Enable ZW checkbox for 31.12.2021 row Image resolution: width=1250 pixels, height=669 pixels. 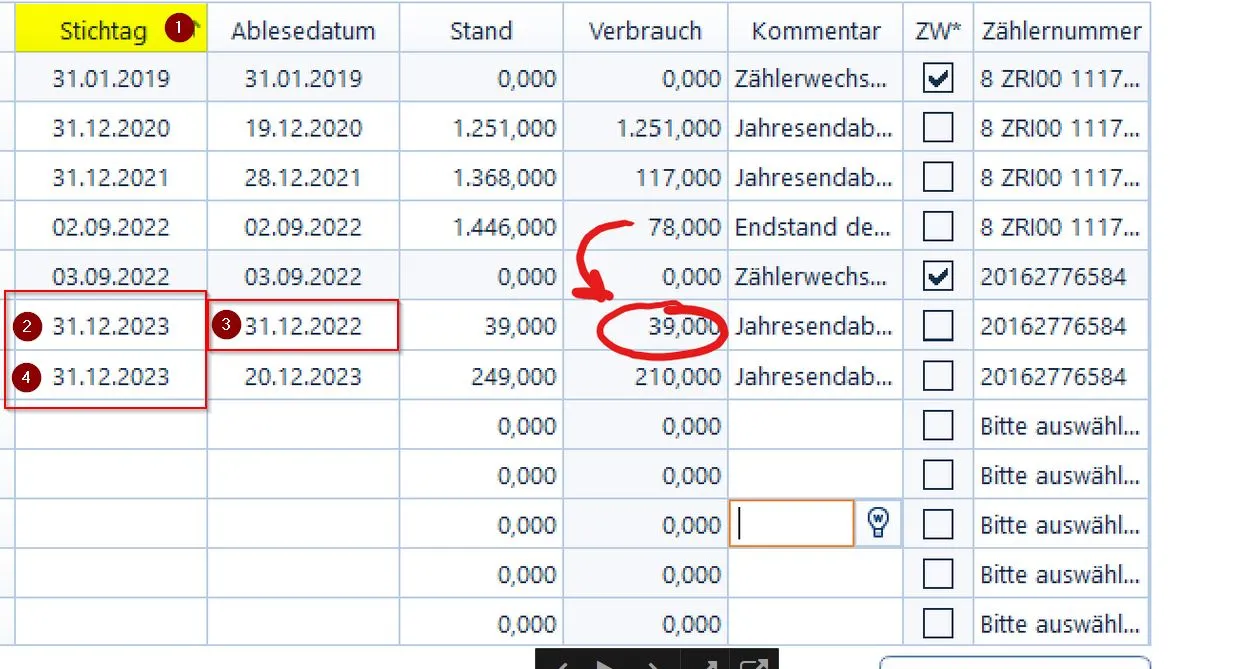click(x=938, y=177)
